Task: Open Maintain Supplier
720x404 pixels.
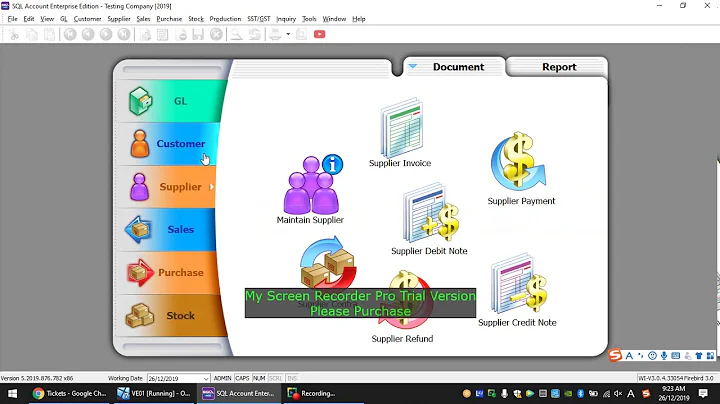Action: tap(311, 189)
